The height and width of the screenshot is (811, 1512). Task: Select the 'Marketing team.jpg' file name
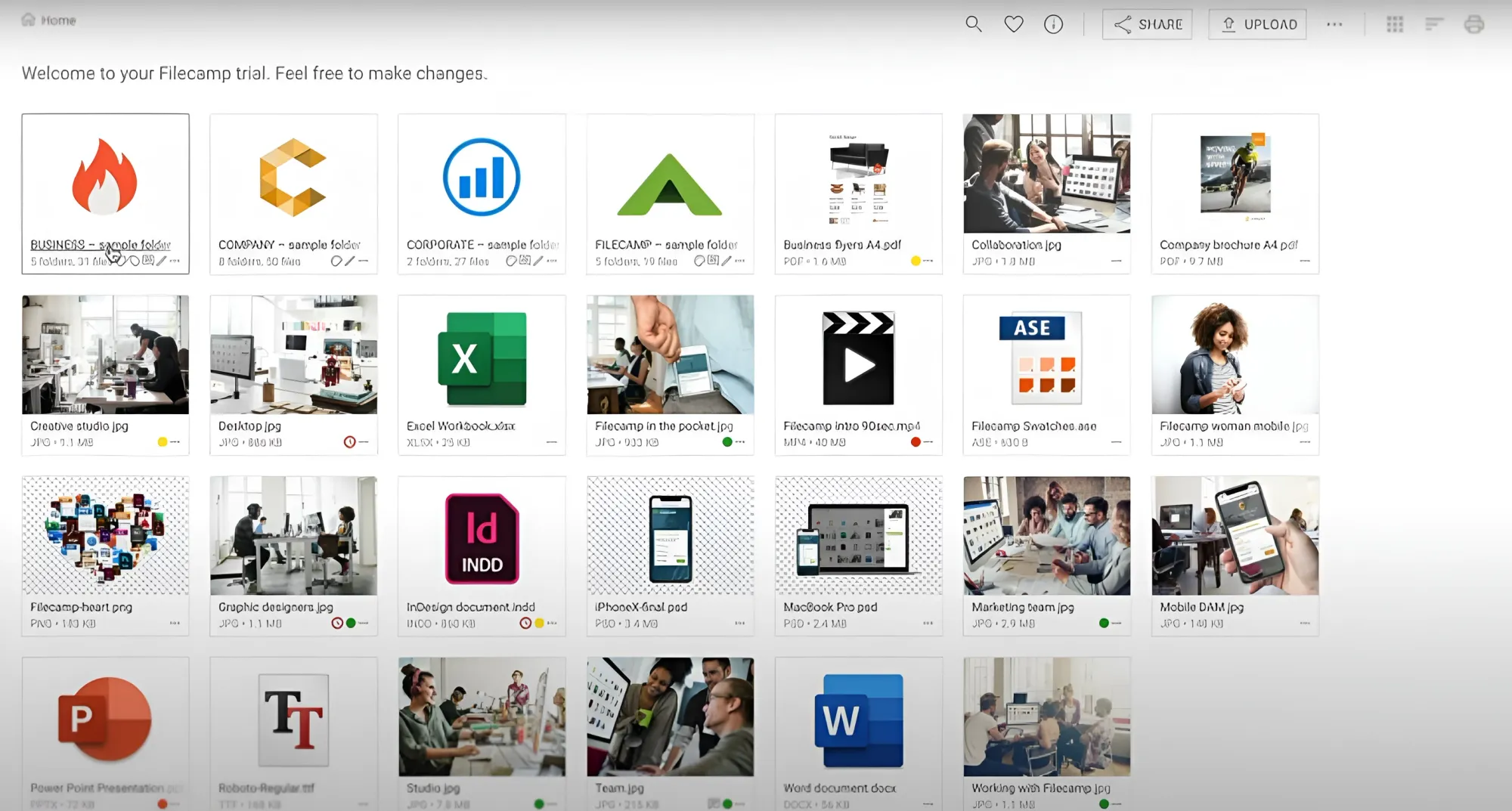[1023, 607]
